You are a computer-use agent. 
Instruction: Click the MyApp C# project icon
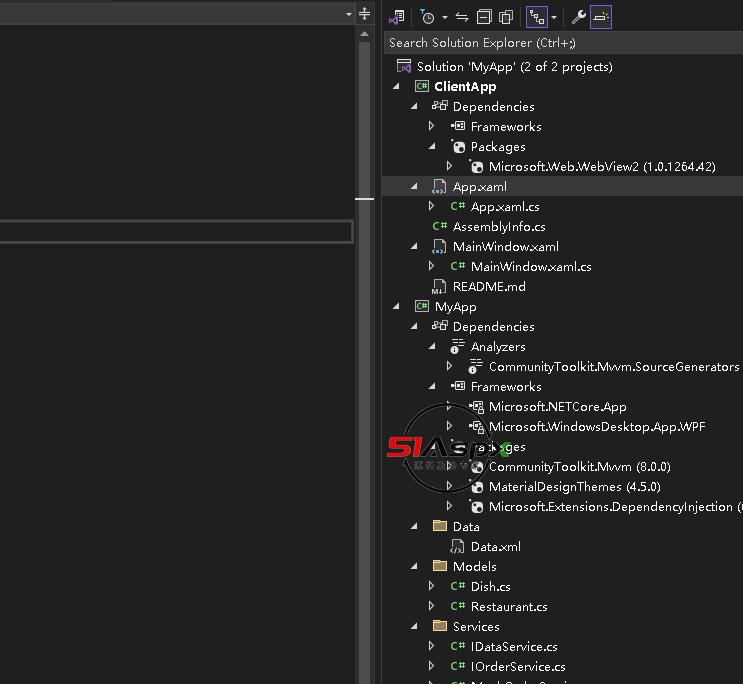pos(422,306)
